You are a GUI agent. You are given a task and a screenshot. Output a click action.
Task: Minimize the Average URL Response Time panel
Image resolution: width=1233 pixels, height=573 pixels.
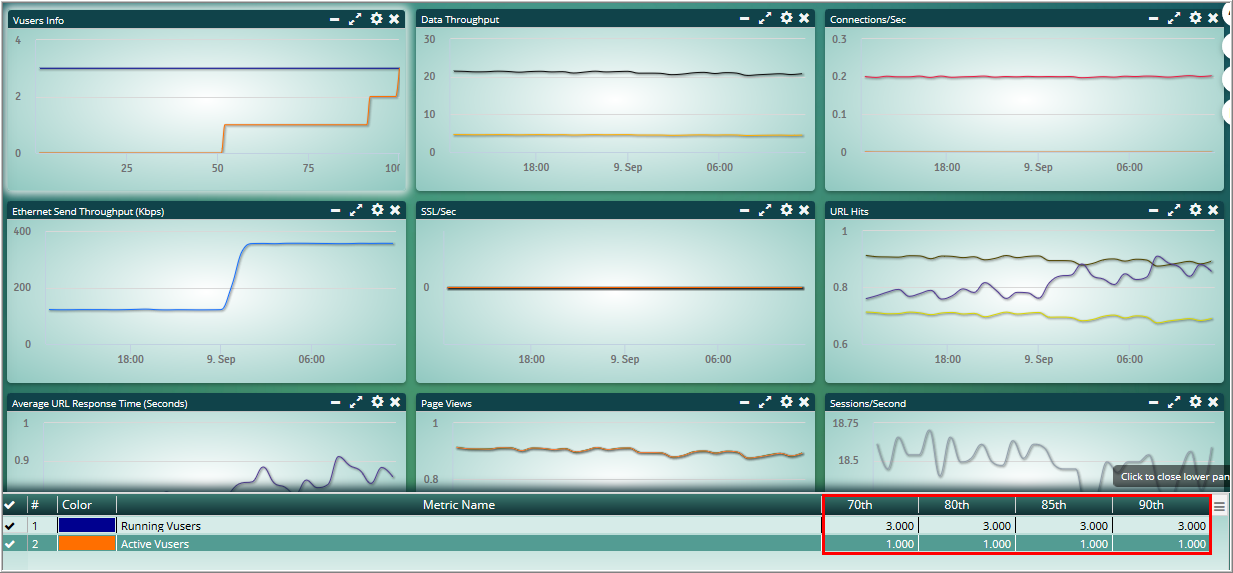336,403
